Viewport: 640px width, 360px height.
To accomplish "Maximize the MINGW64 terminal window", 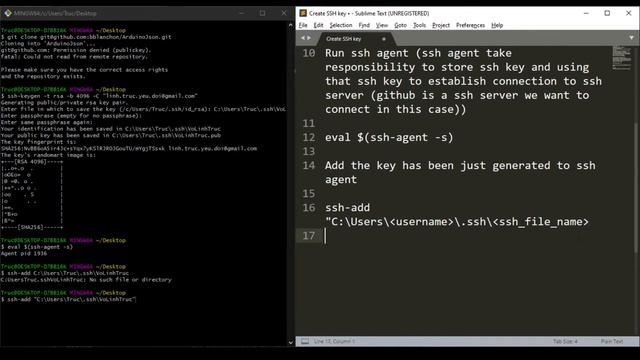I will point(262,13).
